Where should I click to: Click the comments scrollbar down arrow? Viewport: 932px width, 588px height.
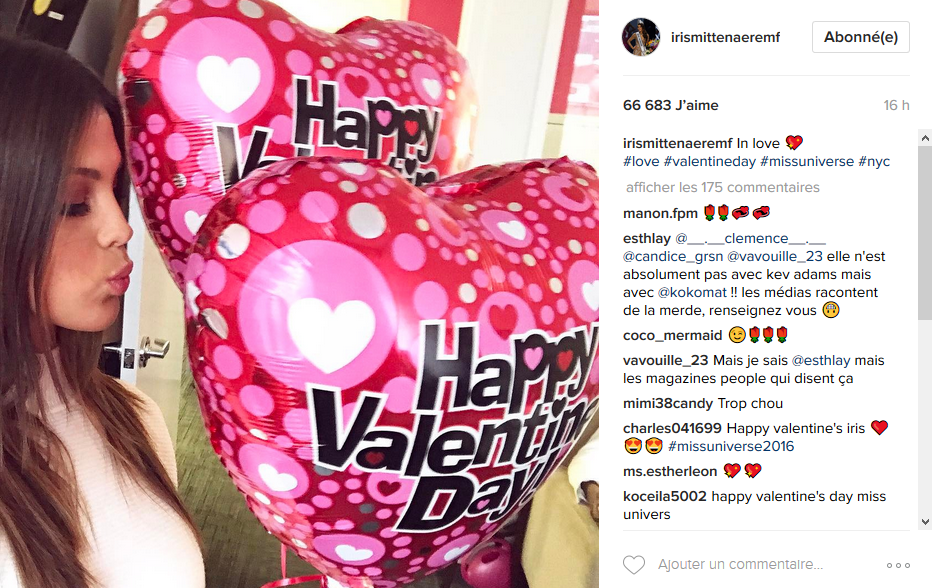925,522
